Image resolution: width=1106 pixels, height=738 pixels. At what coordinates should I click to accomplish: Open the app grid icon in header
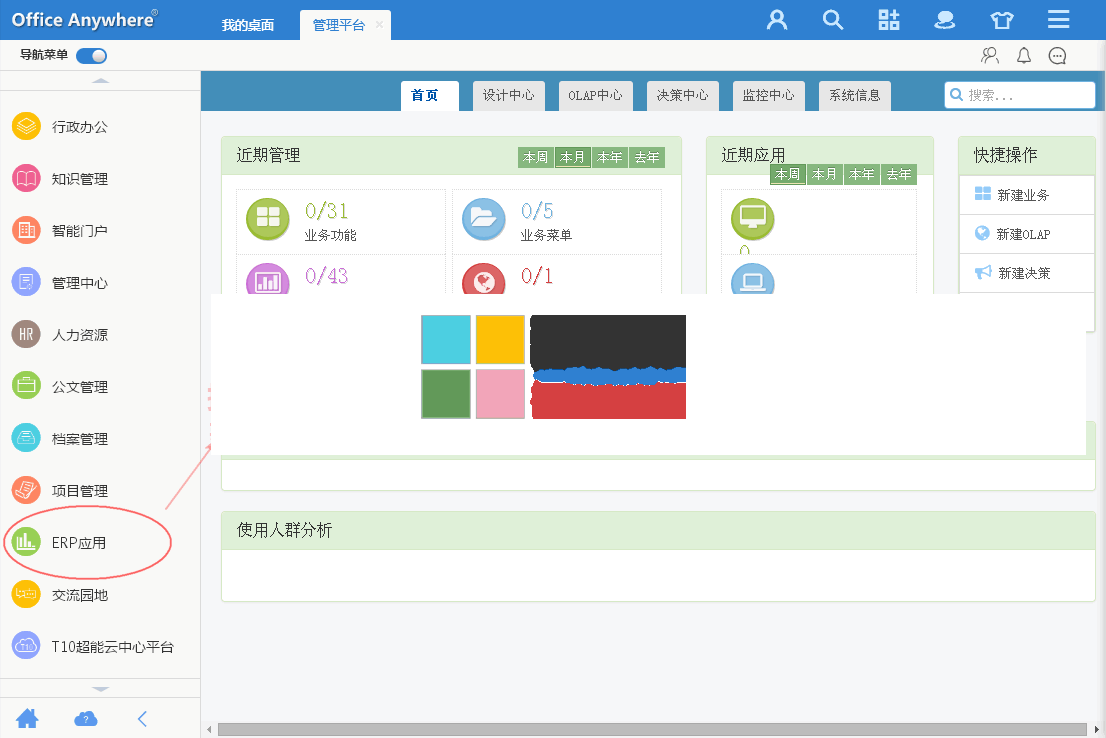coord(889,20)
